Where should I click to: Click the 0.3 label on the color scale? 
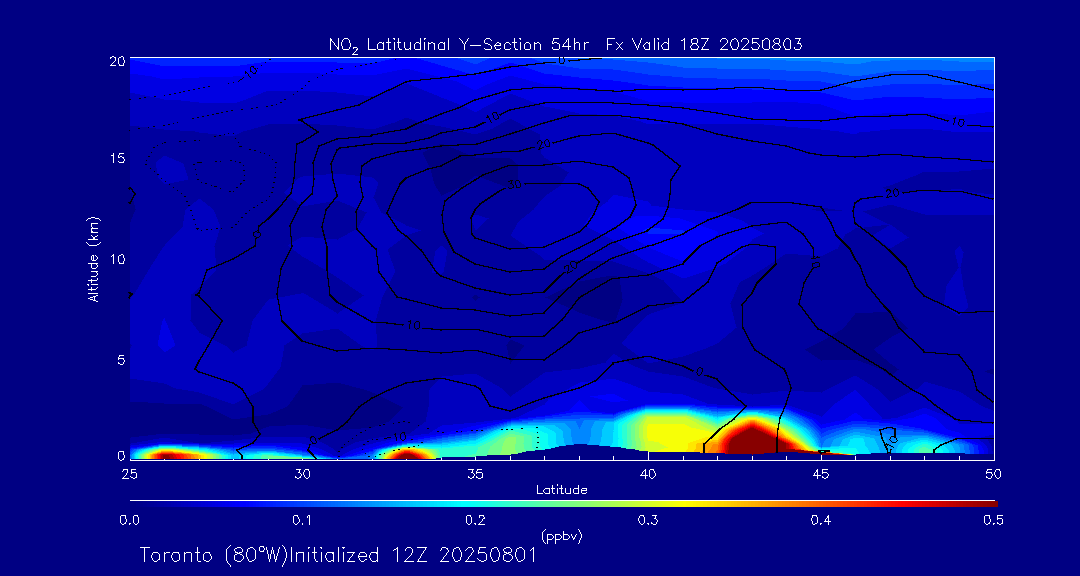[x=648, y=520]
